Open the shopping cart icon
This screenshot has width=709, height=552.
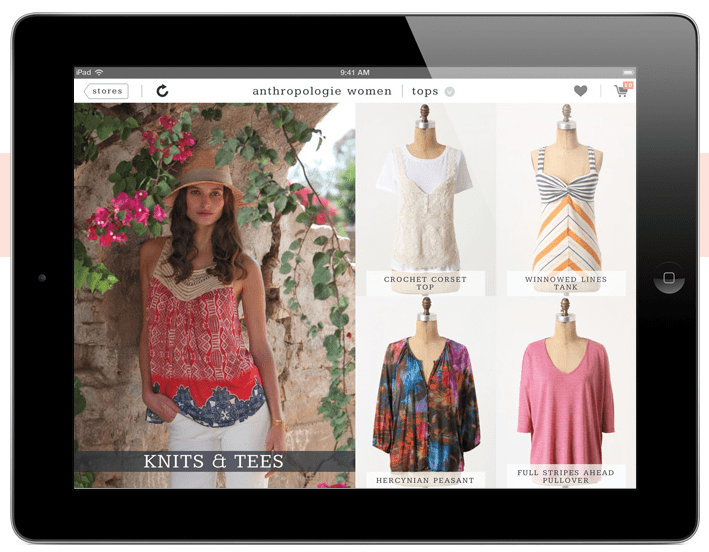621,91
